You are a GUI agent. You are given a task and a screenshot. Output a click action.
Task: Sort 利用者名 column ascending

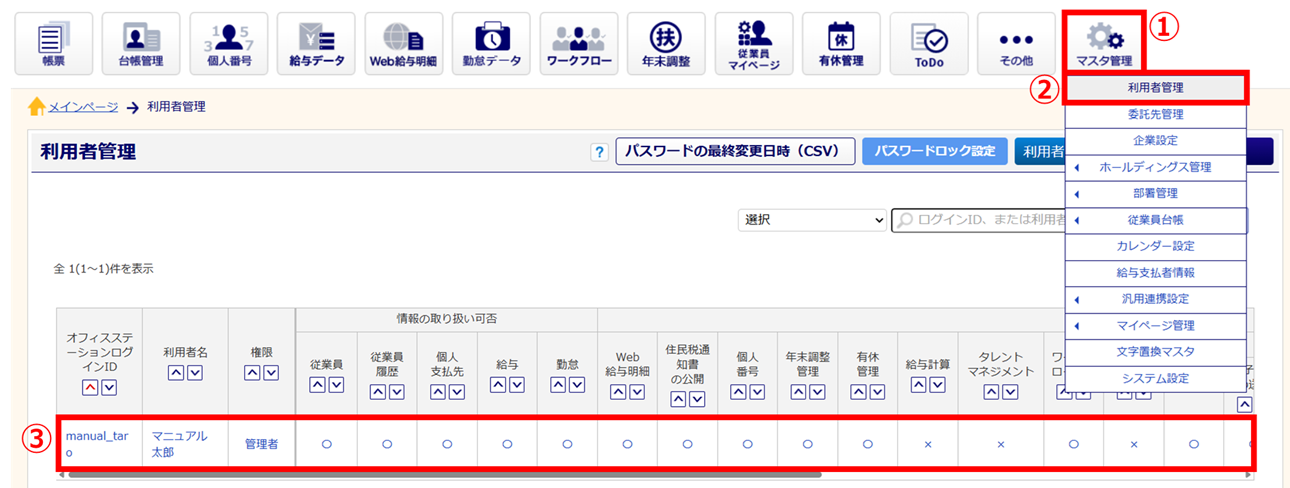coord(176,373)
